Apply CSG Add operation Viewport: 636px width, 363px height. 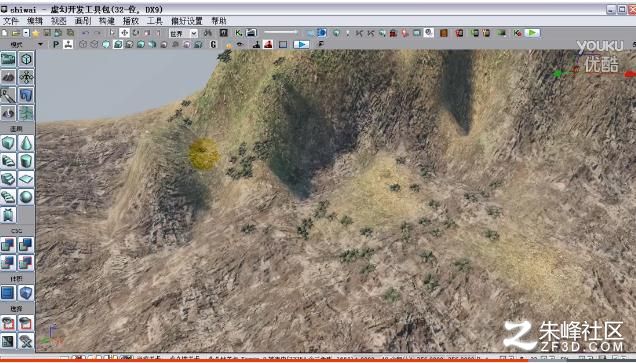(x=8, y=245)
